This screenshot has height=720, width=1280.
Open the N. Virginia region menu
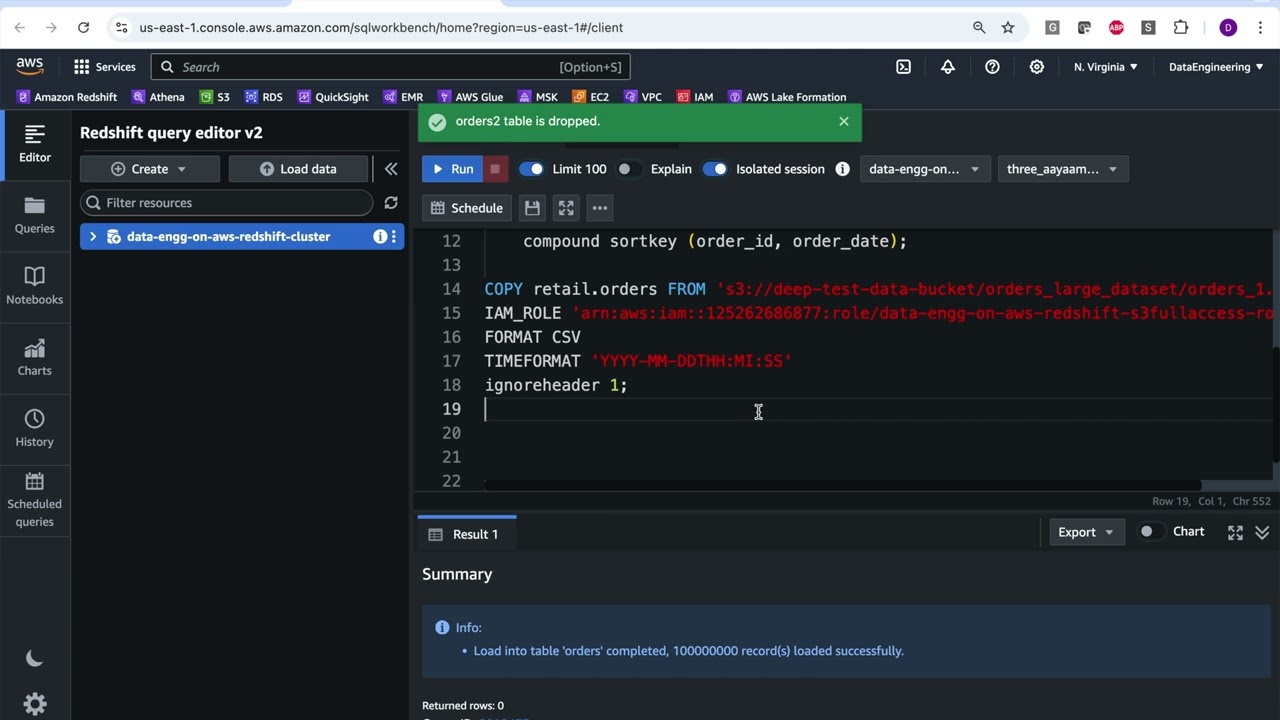pos(1105,67)
